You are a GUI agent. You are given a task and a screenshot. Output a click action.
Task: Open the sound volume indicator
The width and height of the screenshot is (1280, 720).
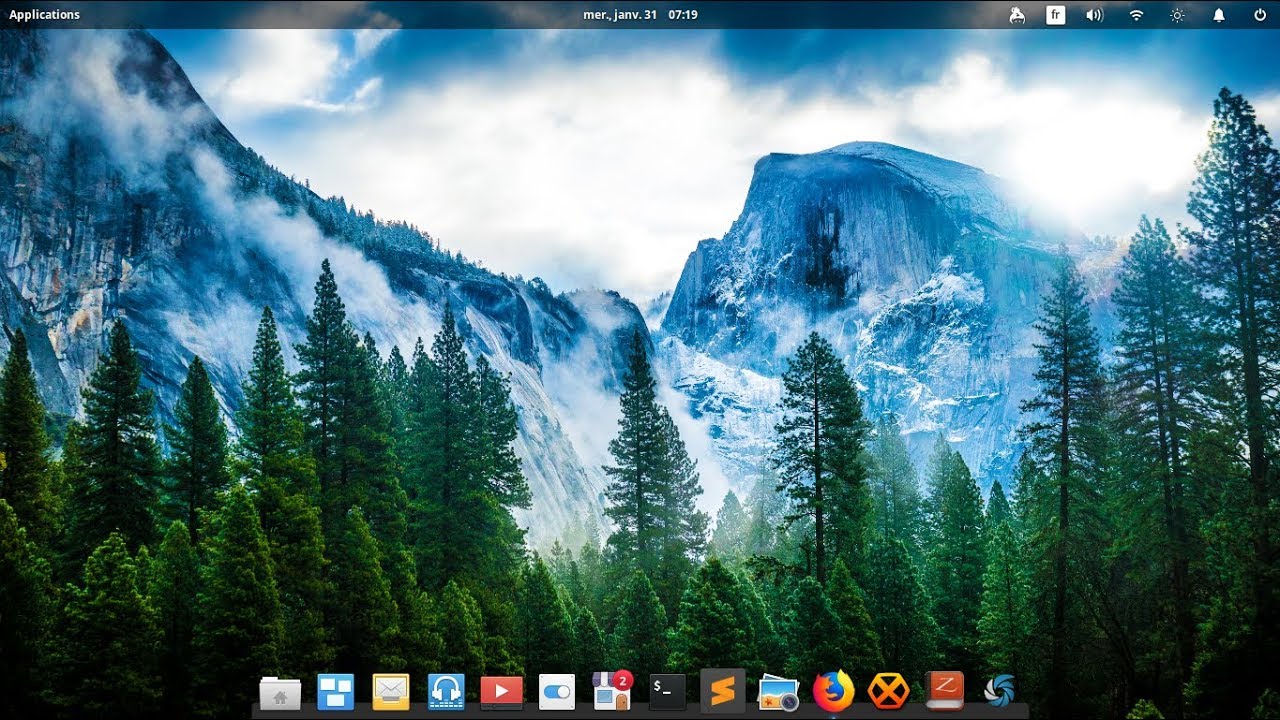coord(1095,15)
